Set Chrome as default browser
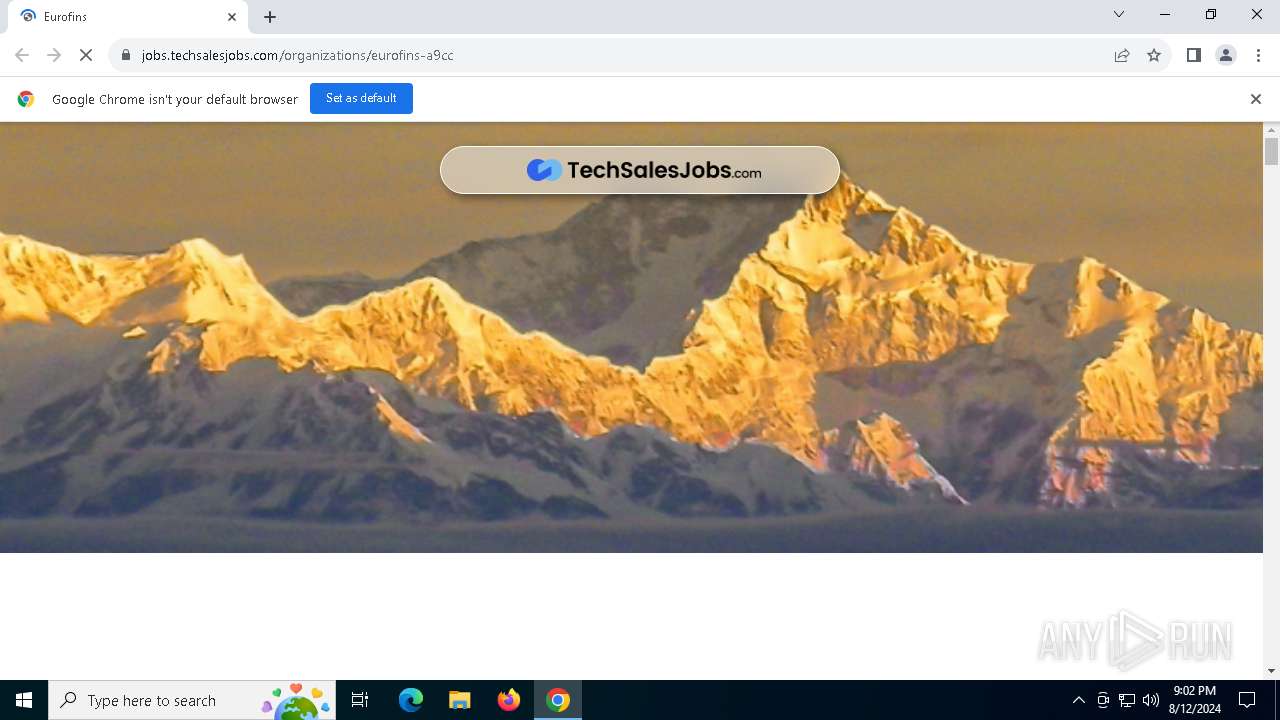1280x720 pixels. [361, 98]
